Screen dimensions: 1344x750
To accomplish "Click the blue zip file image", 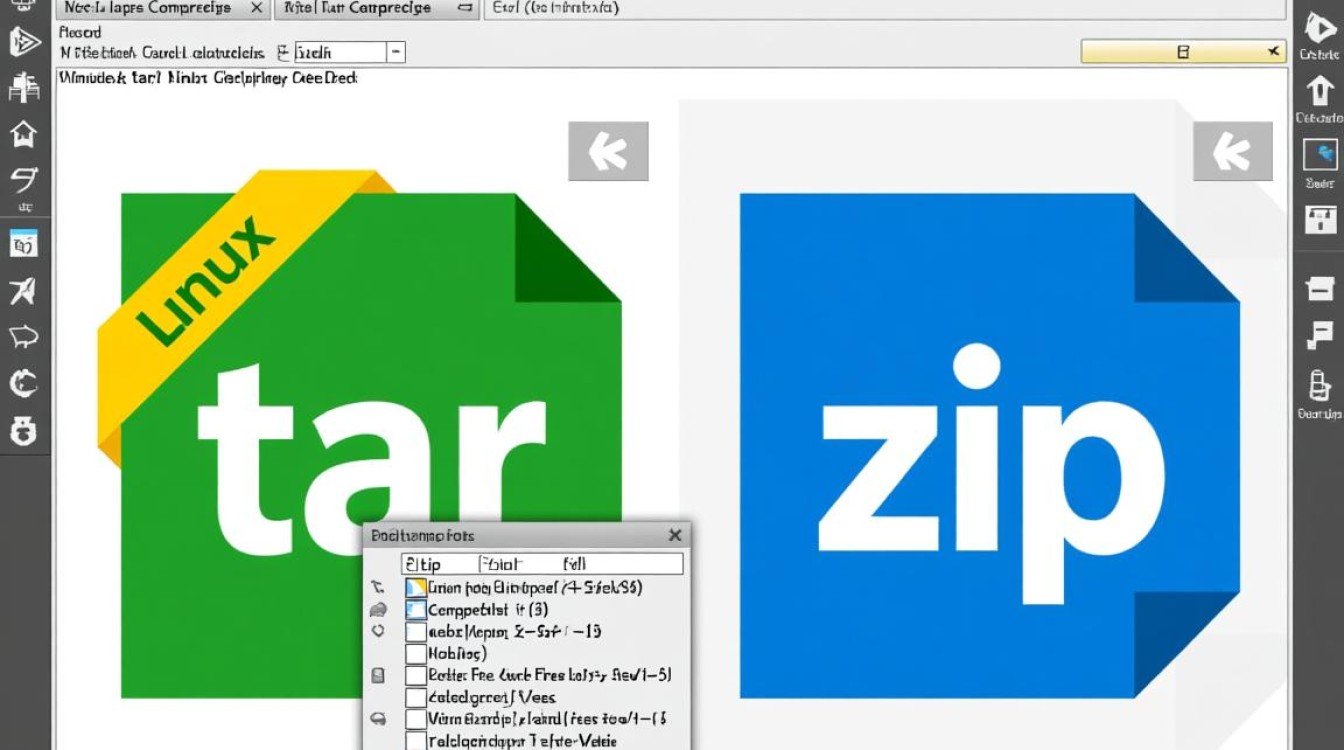I will click(x=989, y=445).
